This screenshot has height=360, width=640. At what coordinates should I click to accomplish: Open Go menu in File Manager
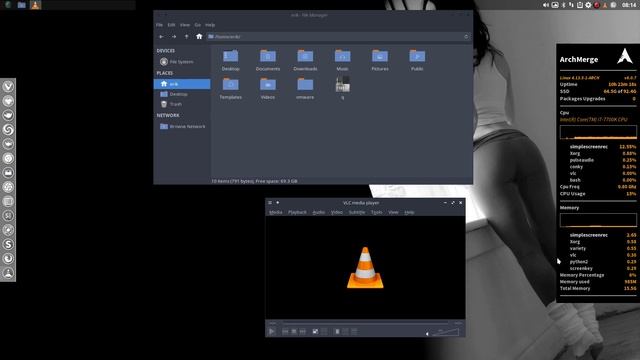point(198,25)
